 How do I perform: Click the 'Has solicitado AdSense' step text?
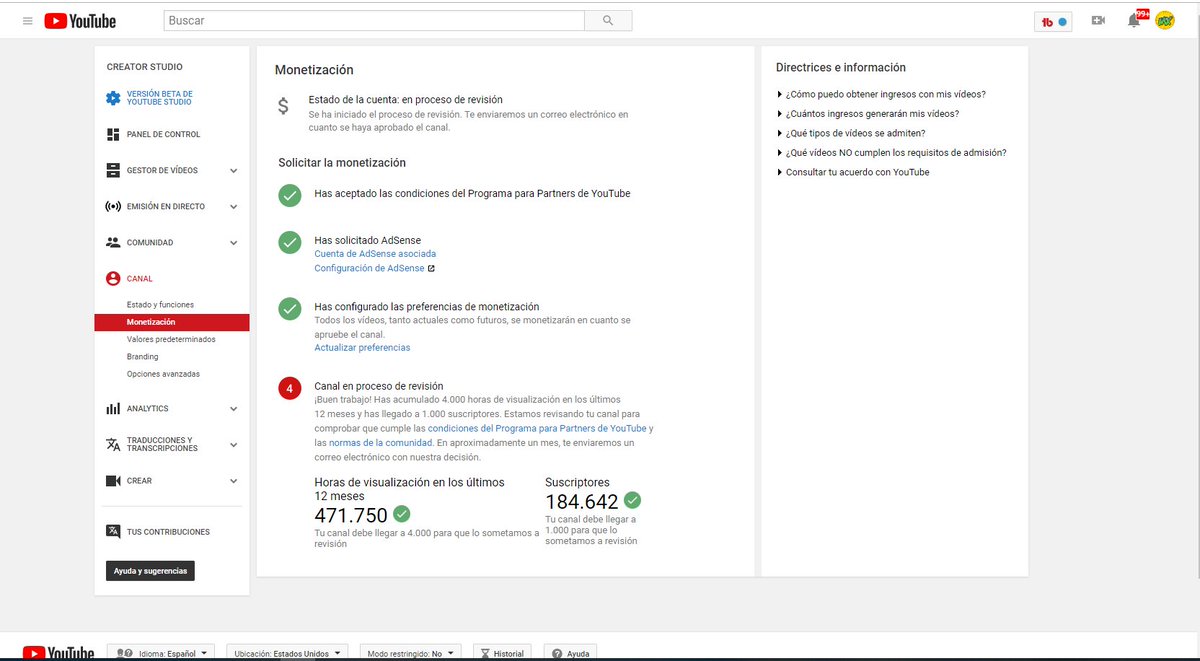[x=367, y=240]
